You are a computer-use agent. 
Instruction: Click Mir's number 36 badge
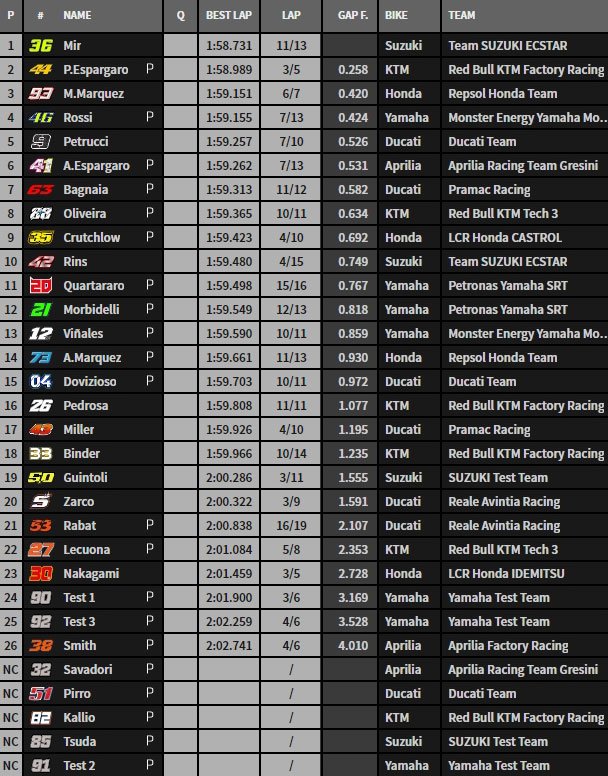tap(40, 46)
